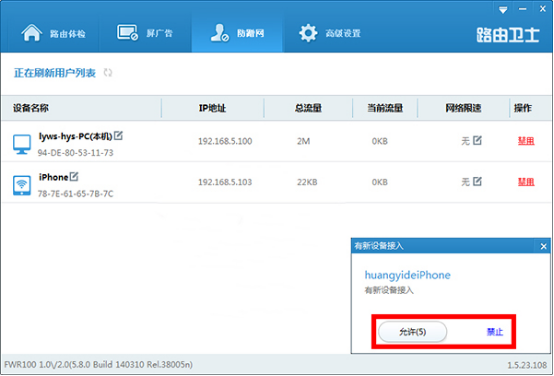Click the refresh spinner beside 正在刷新用户列表
Screen dimensions: 554x376
(108, 73)
